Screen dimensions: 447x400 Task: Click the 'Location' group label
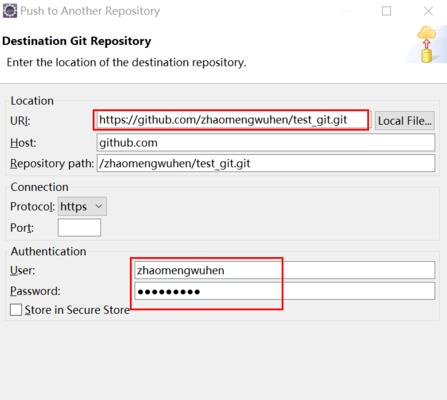click(x=32, y=101)
